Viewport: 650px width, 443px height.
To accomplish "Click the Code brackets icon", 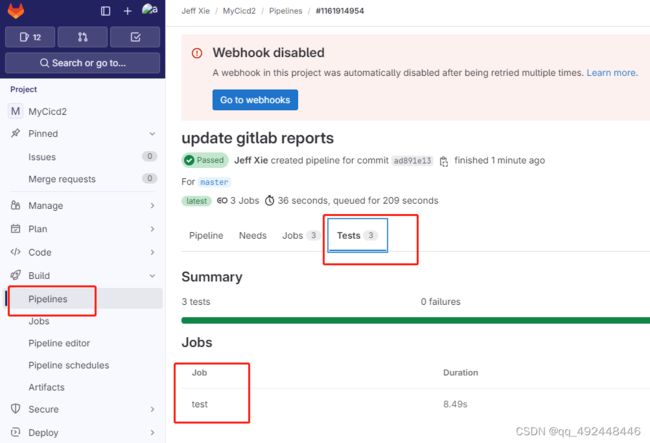I will coord(15,252).
